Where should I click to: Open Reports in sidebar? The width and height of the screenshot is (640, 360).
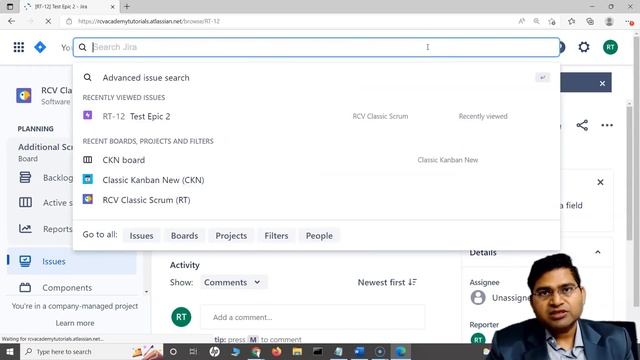[45, 229]
